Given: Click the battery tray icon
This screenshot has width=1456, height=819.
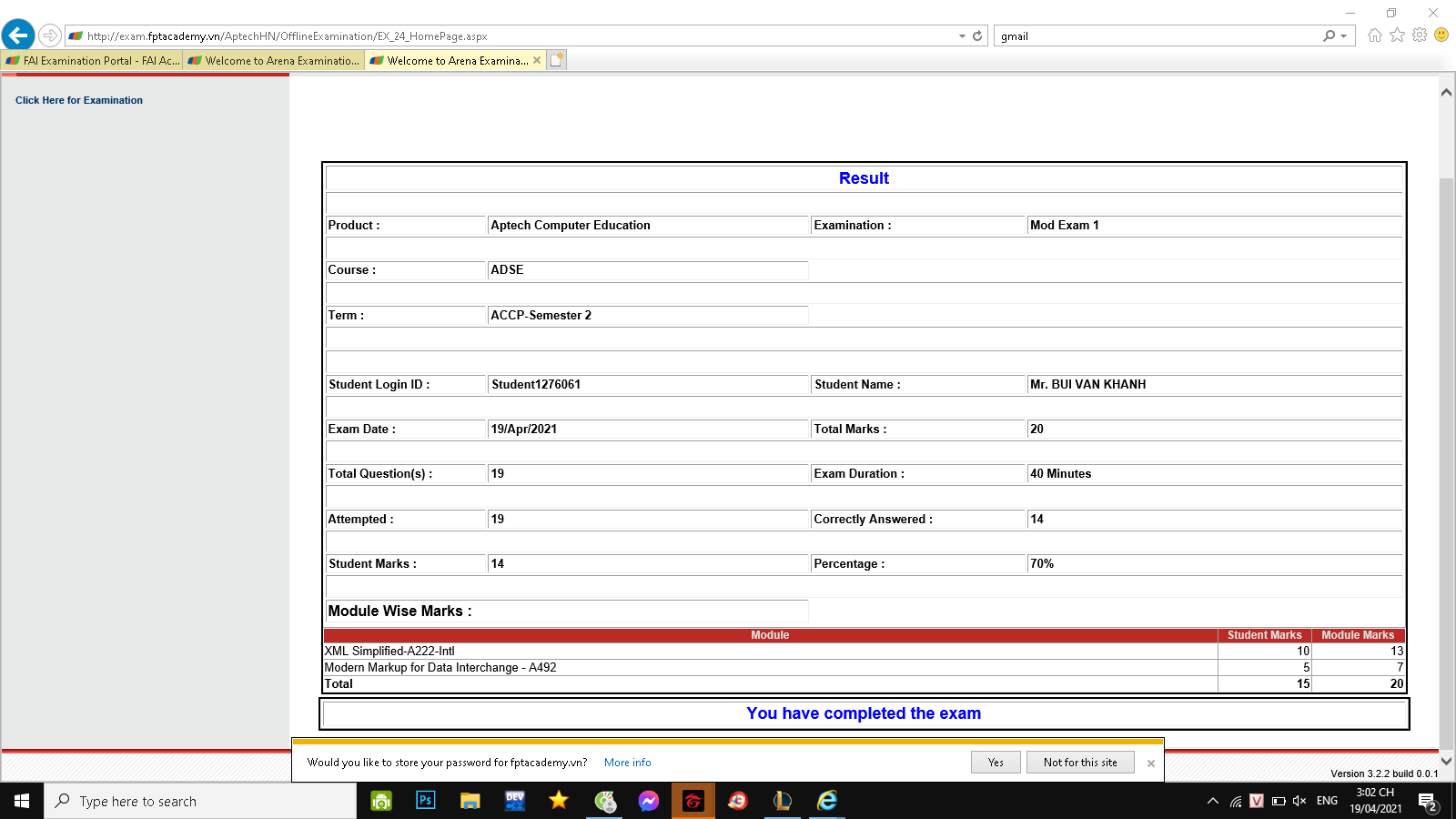Looking at the screenshot, I should (1279, 801).
